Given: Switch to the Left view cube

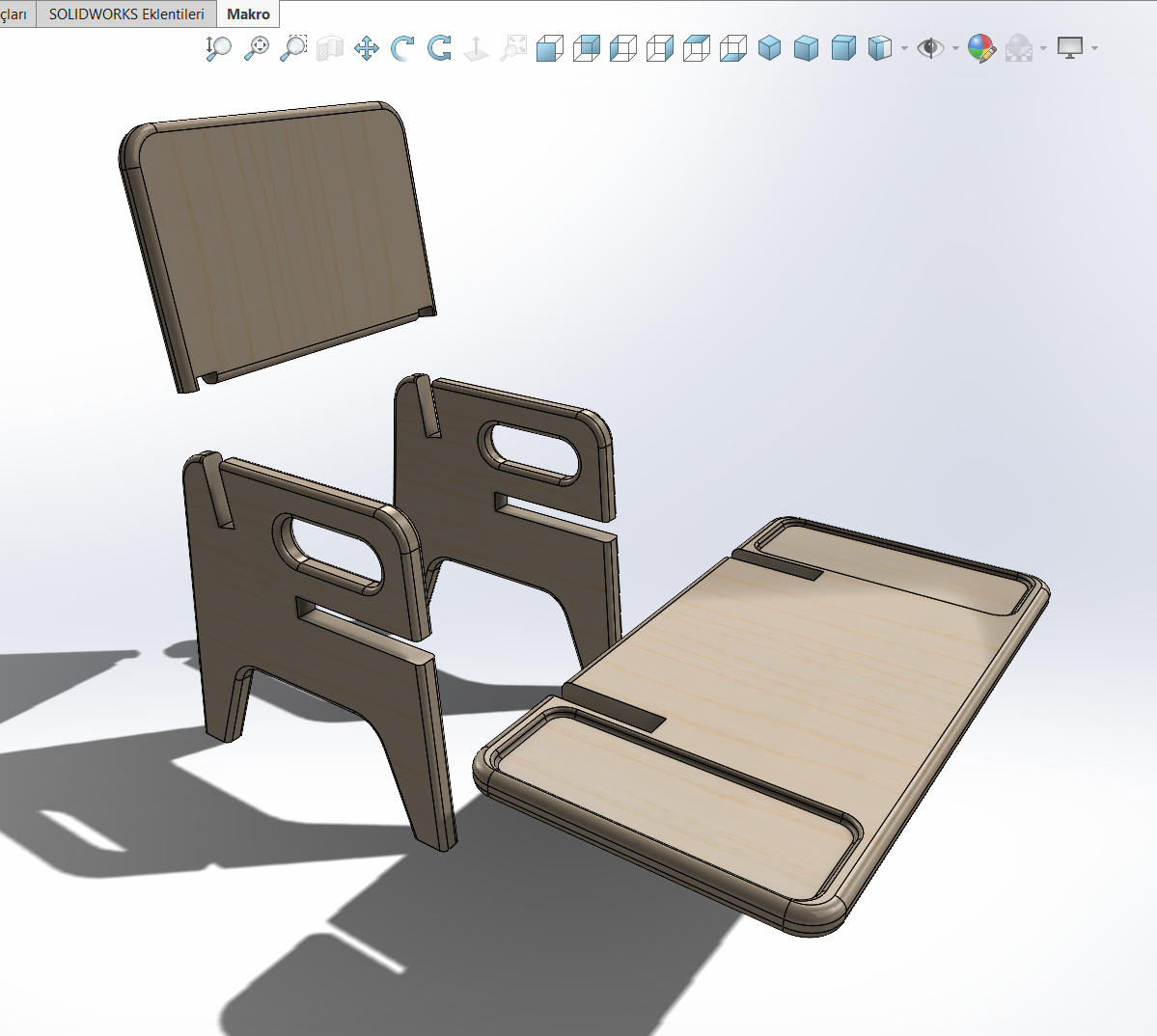Looking at the screenshot, I should (x=622, y=48).
